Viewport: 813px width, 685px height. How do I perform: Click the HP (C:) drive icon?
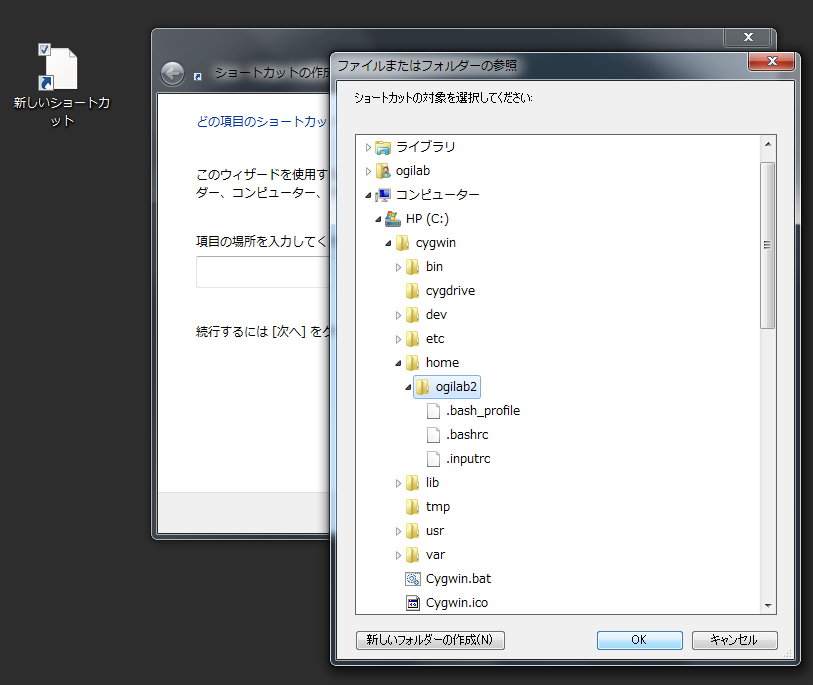[393, 219]
